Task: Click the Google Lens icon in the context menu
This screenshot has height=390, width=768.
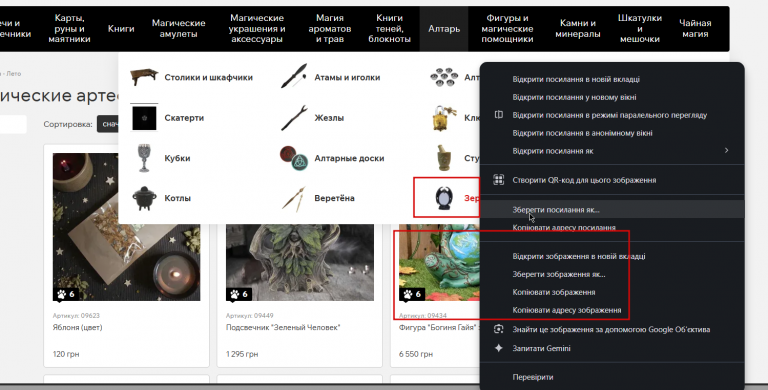Action: [499, 329]
